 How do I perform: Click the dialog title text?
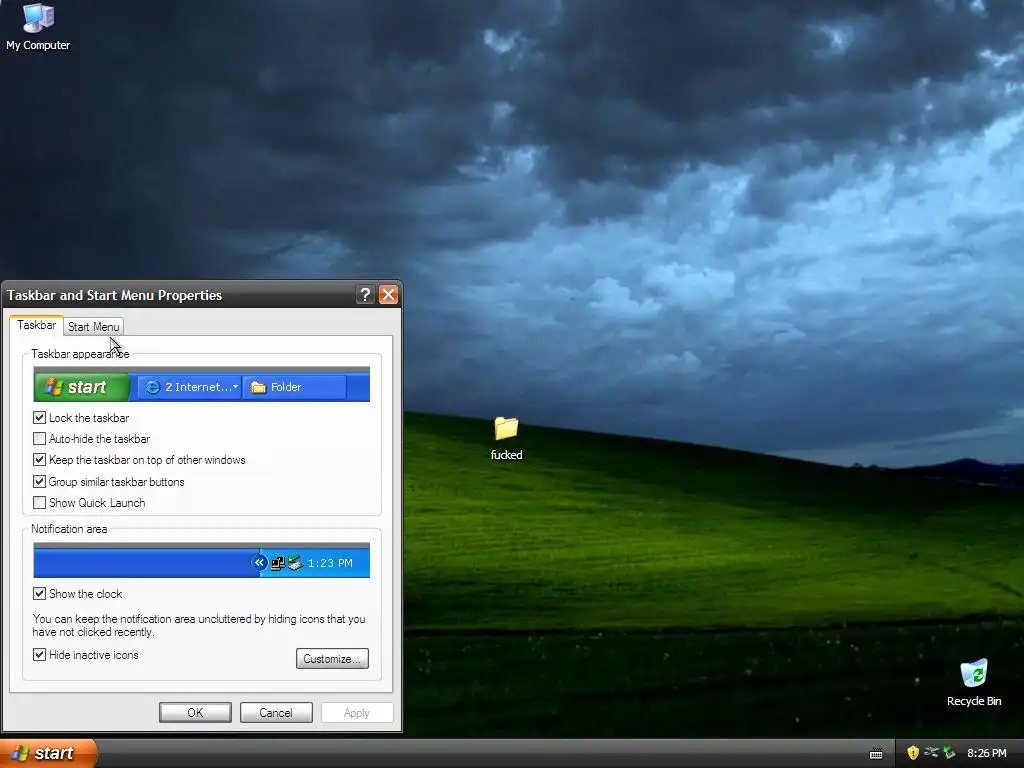(114, 295)
